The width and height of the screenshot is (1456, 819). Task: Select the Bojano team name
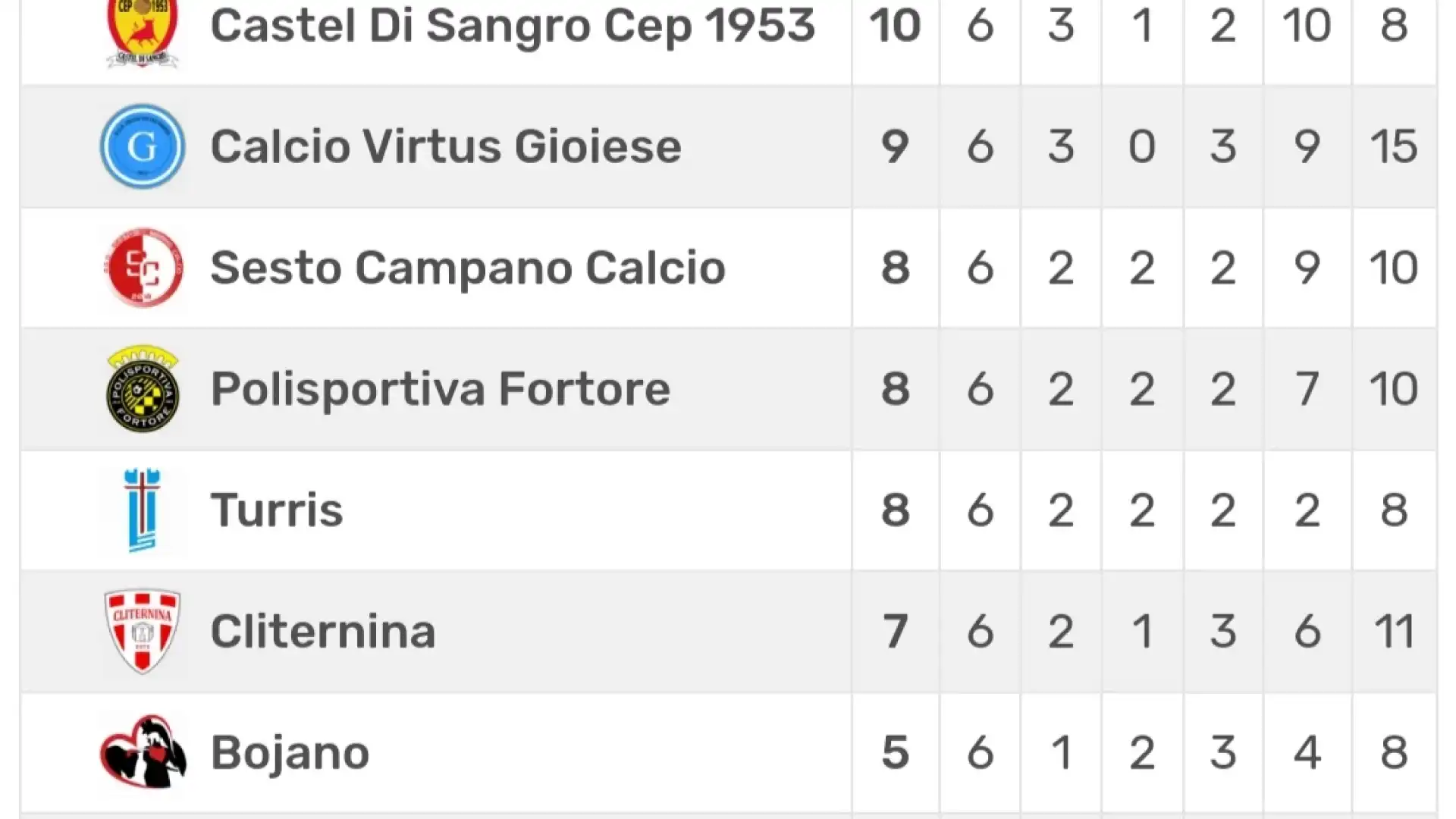coord(290,752)
